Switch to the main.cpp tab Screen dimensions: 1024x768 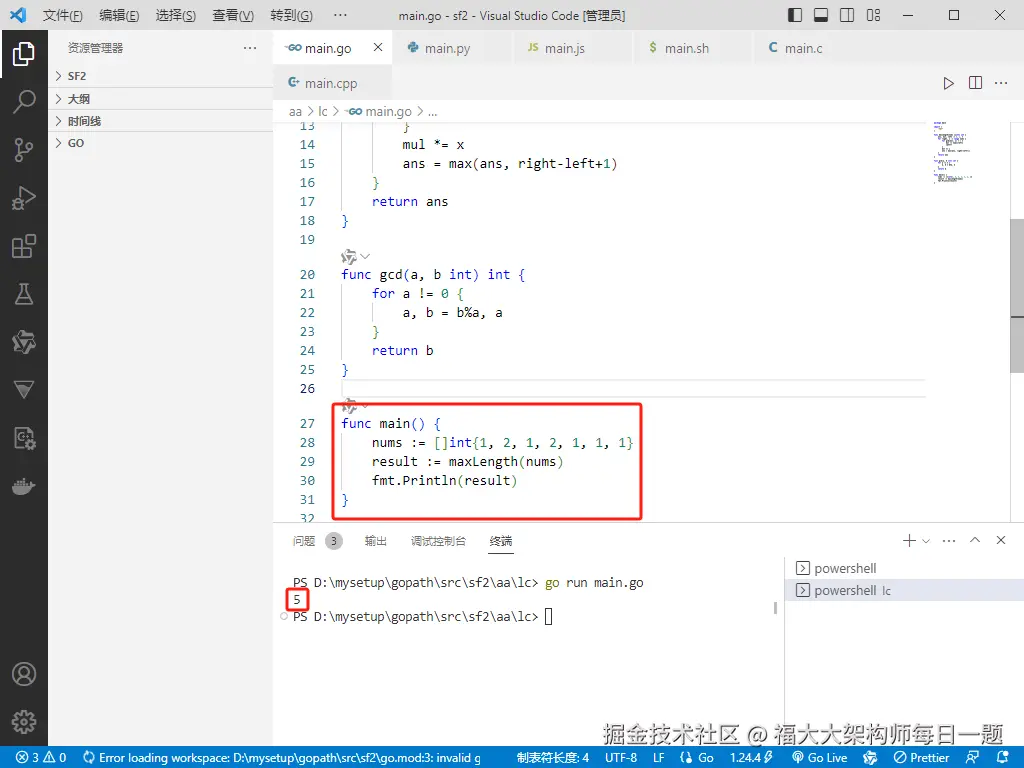(332, 83)
